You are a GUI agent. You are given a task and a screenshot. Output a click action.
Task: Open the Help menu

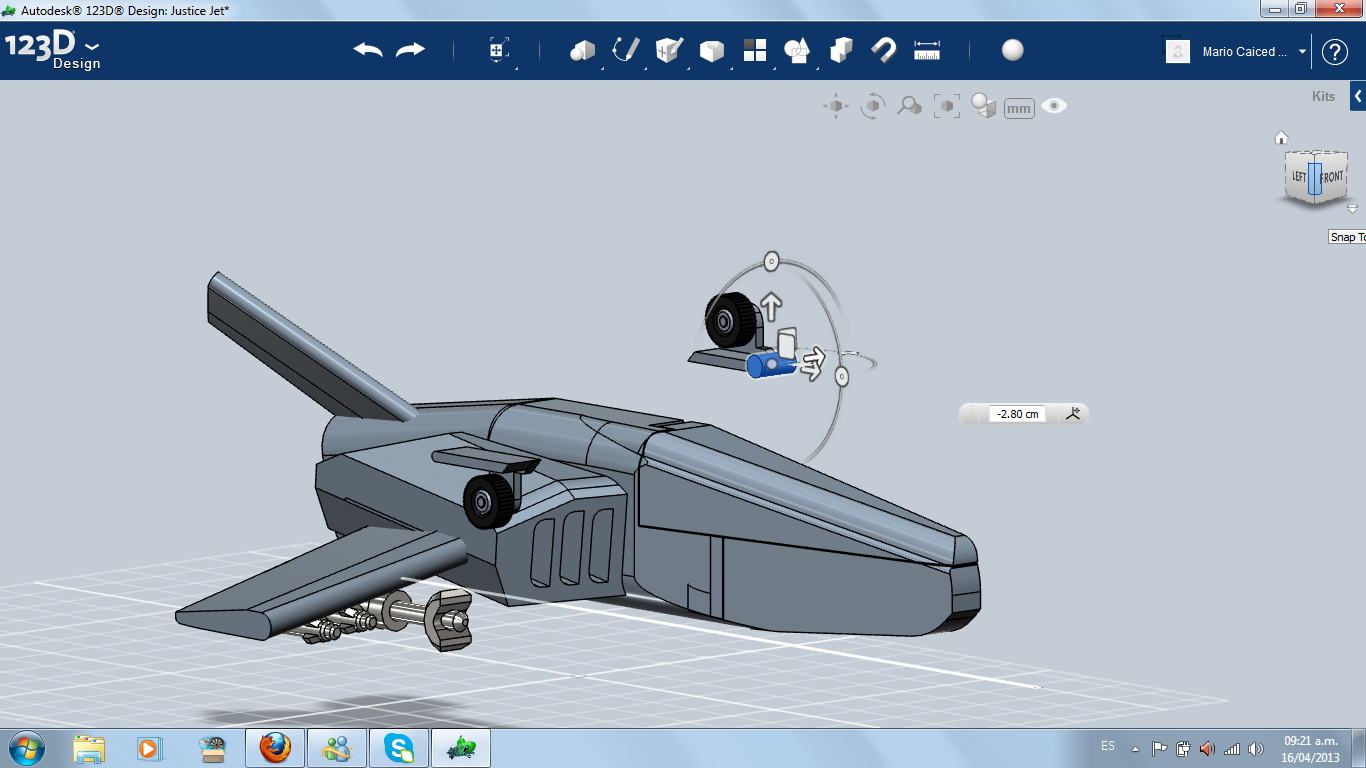[1335, 52]
